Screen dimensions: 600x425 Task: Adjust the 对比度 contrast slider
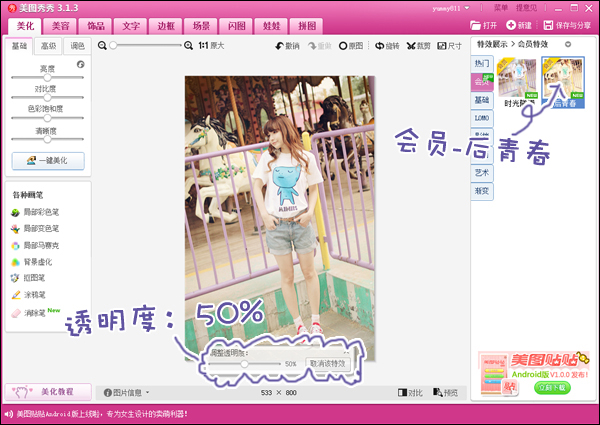47,97
